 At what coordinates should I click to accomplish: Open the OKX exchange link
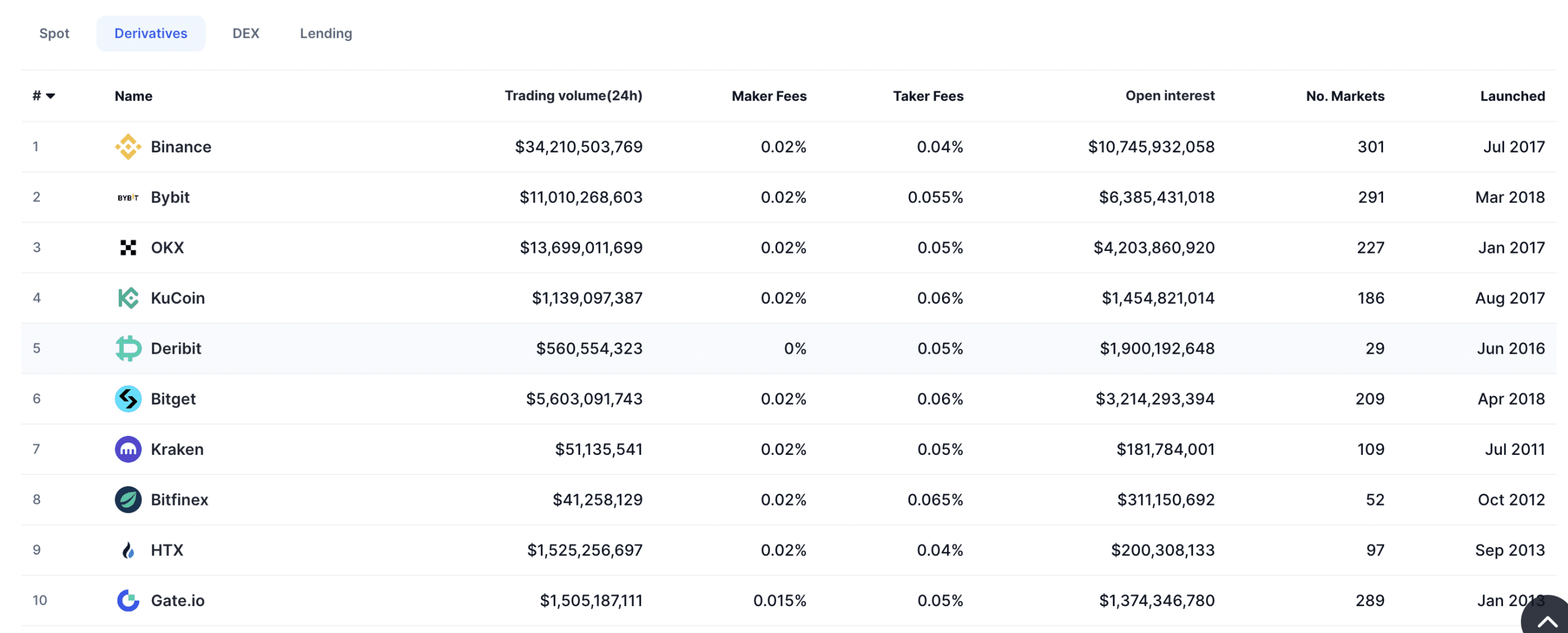[x=167, y=248]
